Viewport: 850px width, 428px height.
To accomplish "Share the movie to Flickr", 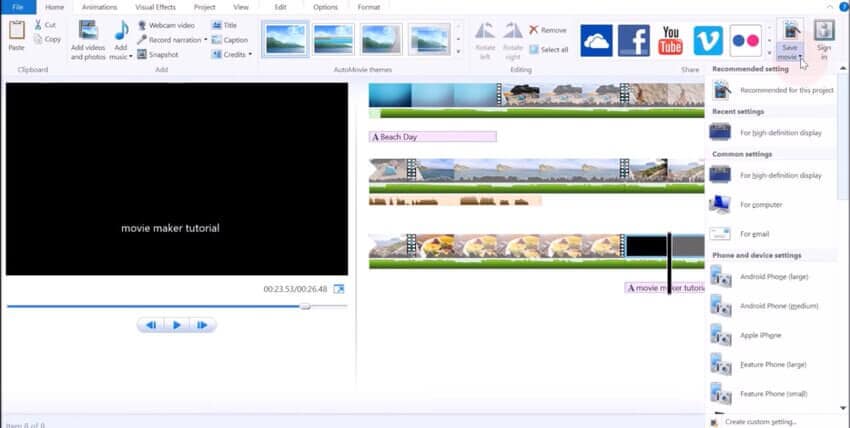I will 745,41.
